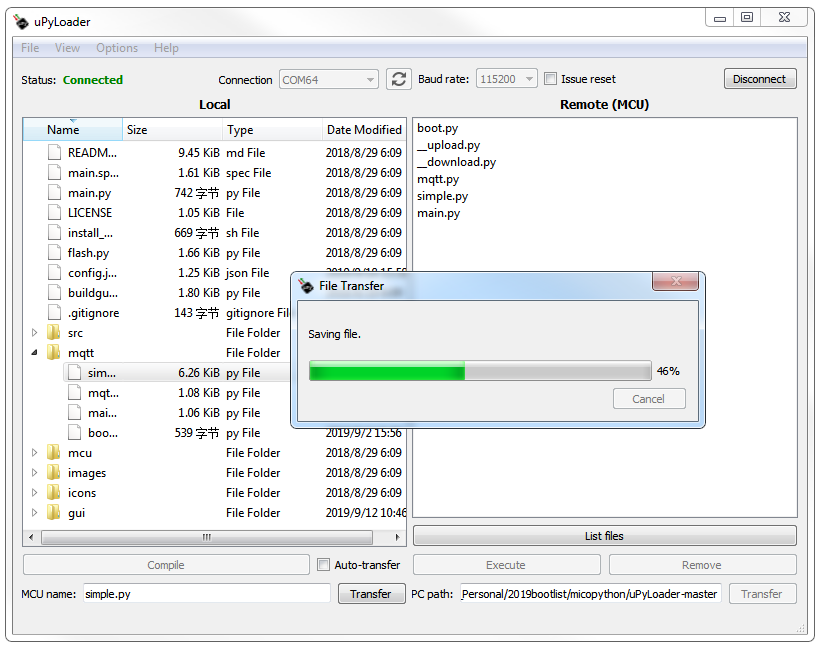The height and width of the screenshot is (647, 823).
Task: Click the mai... file icon inside mqtt
Action: (75, 412)
